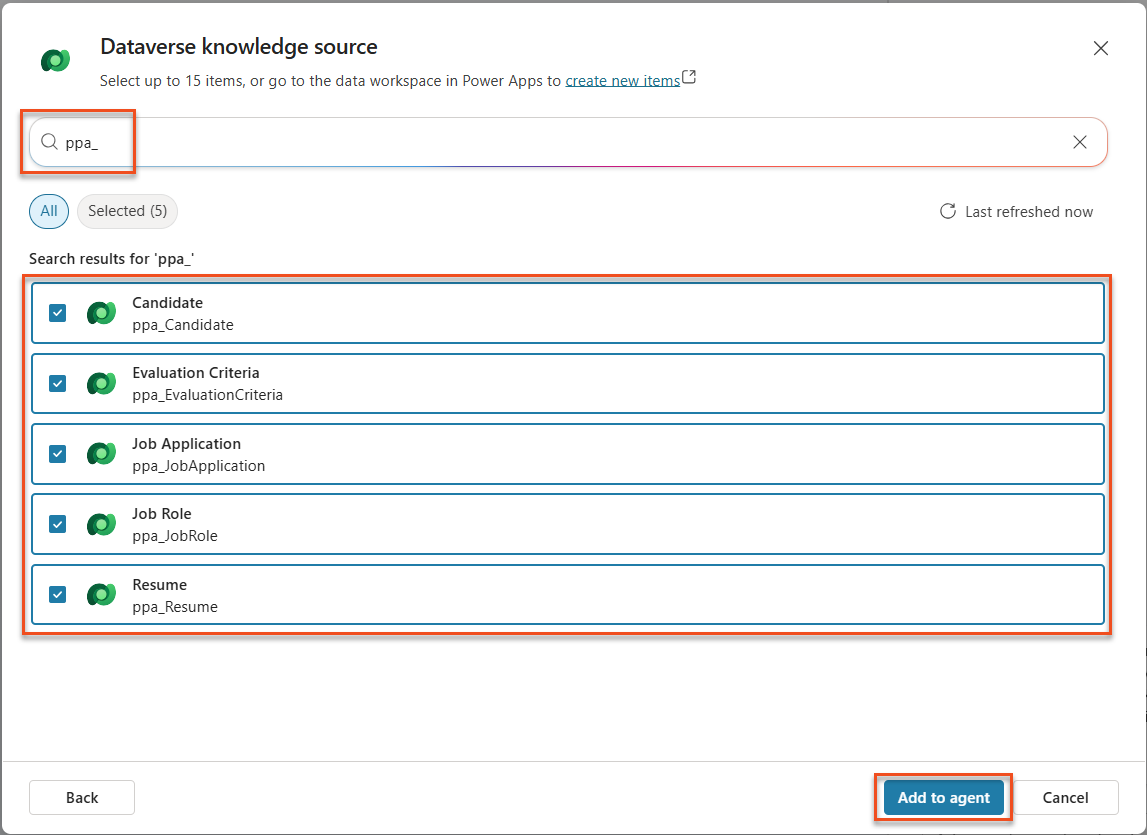Screen dimensions: 1147x835
Task: Click the search magnifier icon
Action: (x=49, y=141)
